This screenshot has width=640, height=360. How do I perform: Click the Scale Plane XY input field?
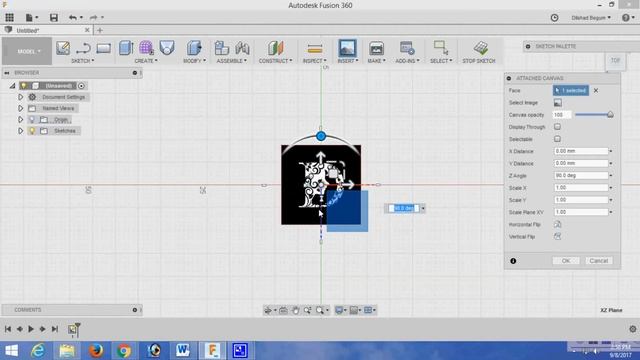click(x=581, y=212)
